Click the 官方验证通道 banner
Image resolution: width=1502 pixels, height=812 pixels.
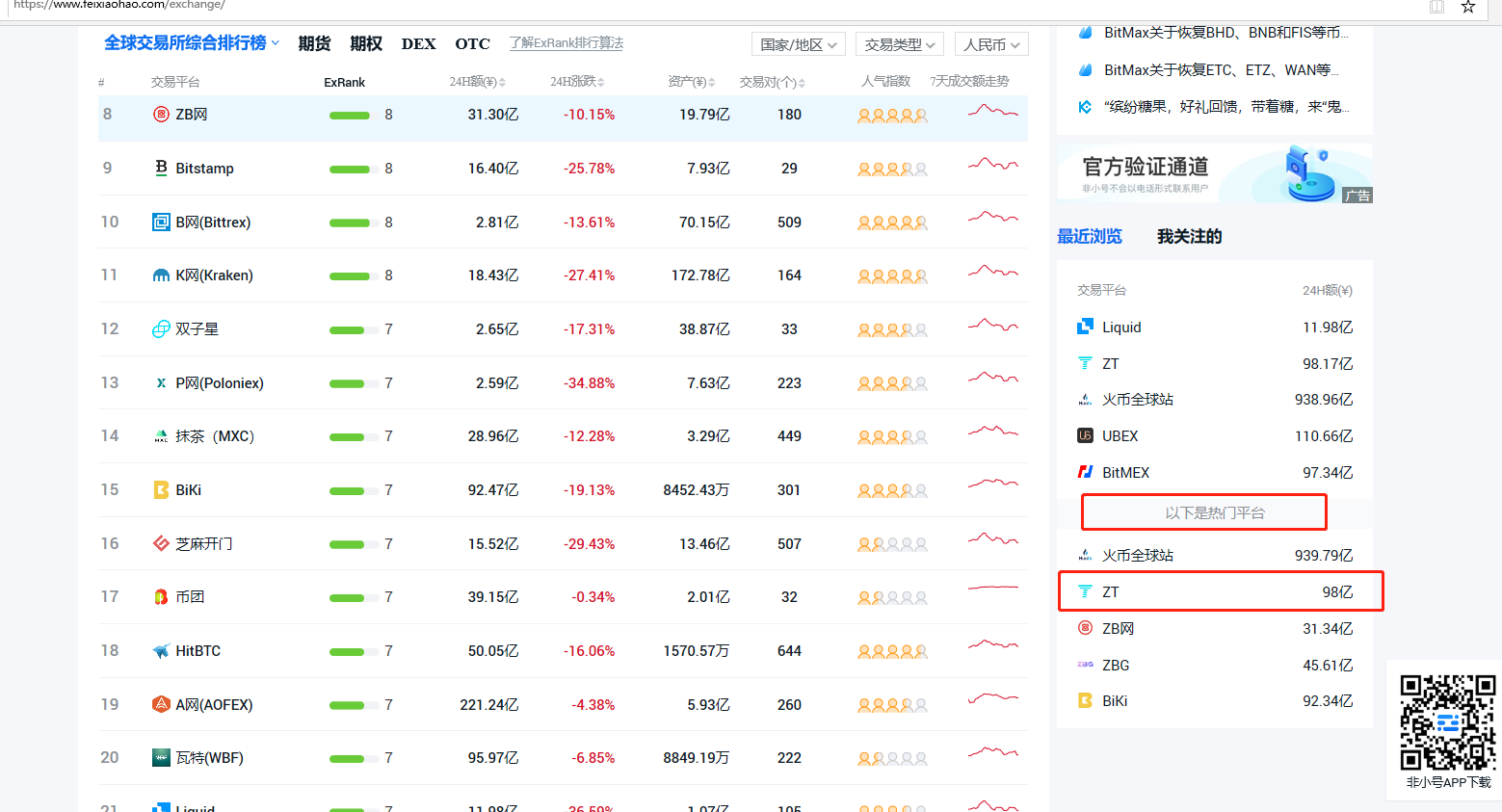tap(1214, 173)
